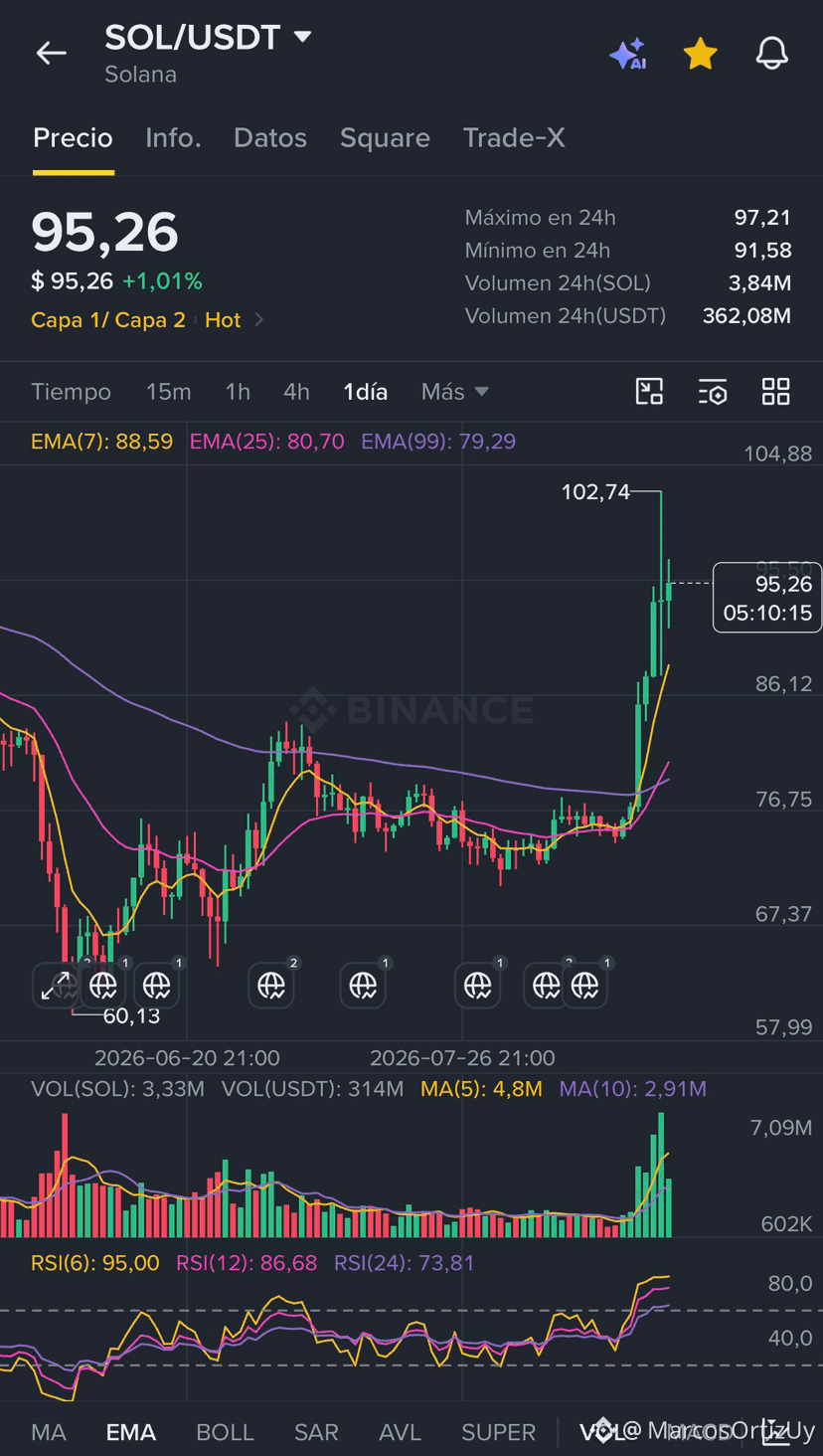This screenshot has height=1456, width=823.
Task: Click the Máximo en 24h value 97,21
Action: click(x=762, y=218)
